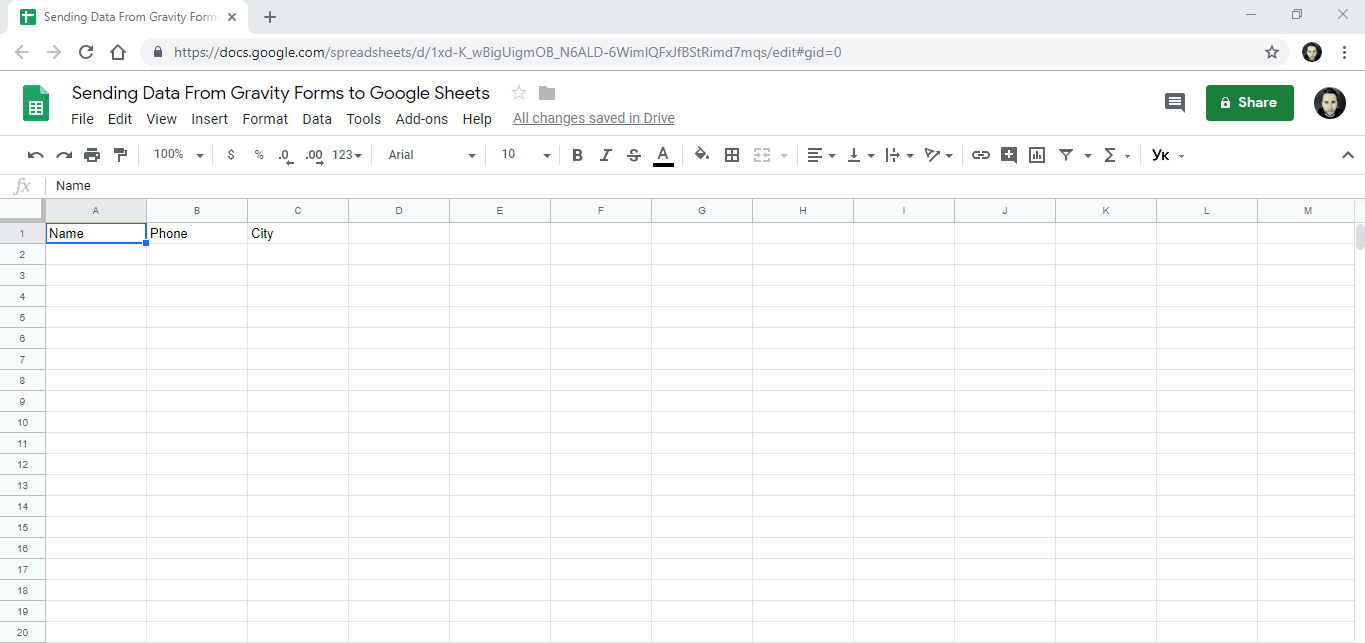Click the Undo arrow in toolbar
1365x643 pixels.
click(x=36, y=155)
